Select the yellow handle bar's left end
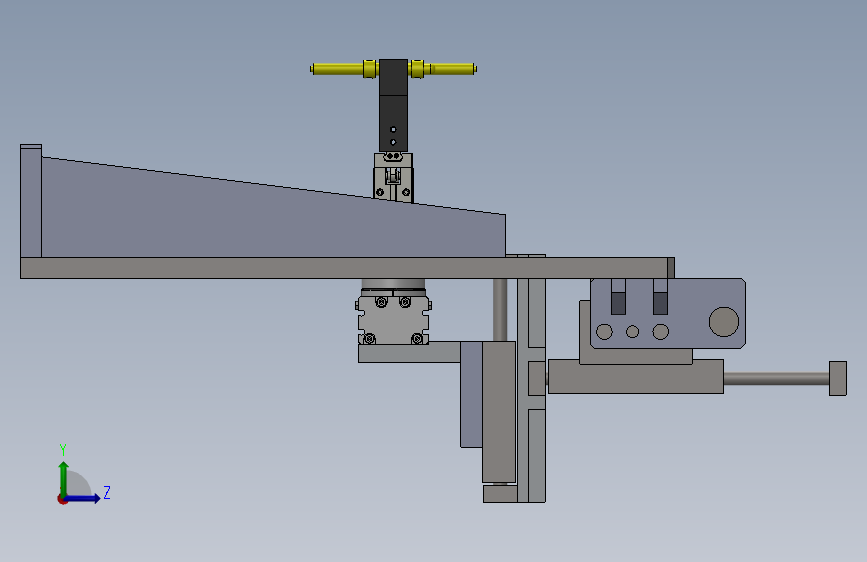 point(312,69)
